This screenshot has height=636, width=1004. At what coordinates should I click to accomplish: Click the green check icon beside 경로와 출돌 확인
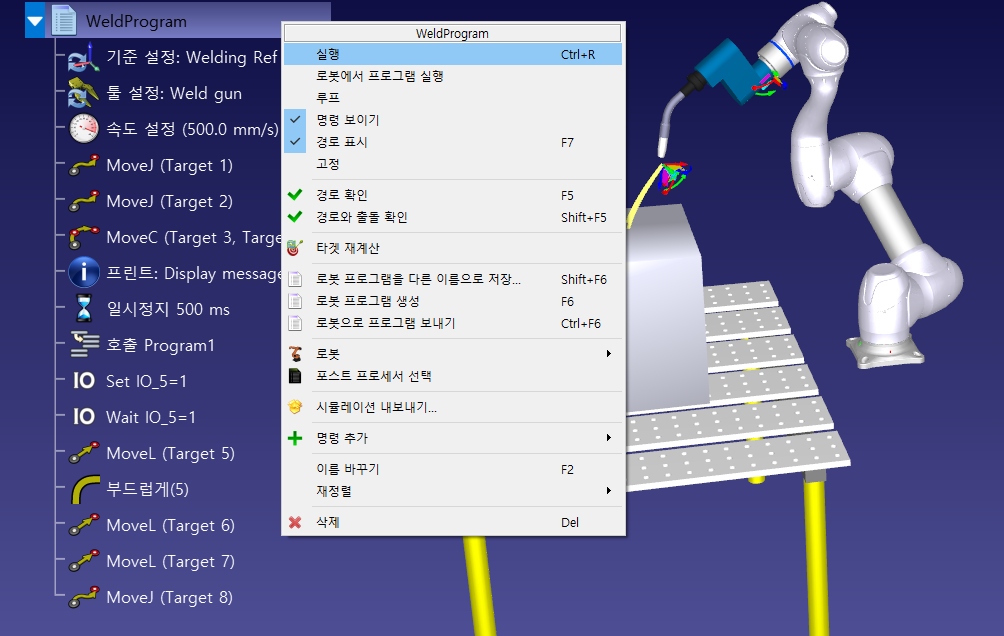coord(295,217)
